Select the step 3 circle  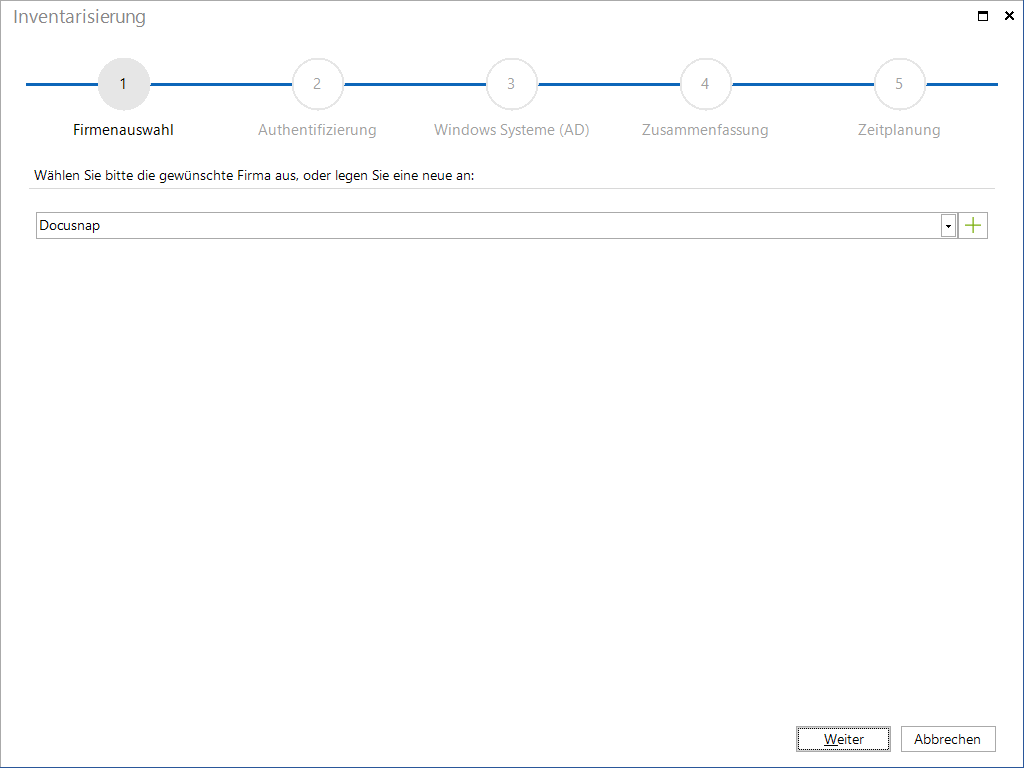[511, 84]
